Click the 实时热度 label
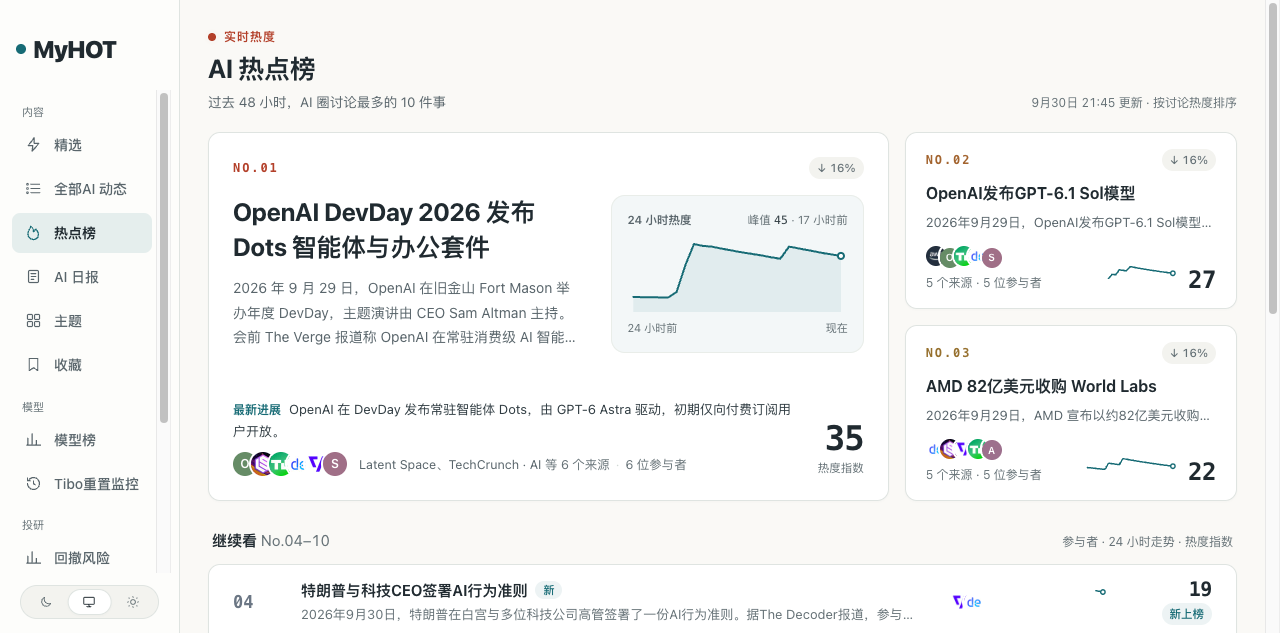The height and width of the screenshot is (633, 1280). point(249,37)
